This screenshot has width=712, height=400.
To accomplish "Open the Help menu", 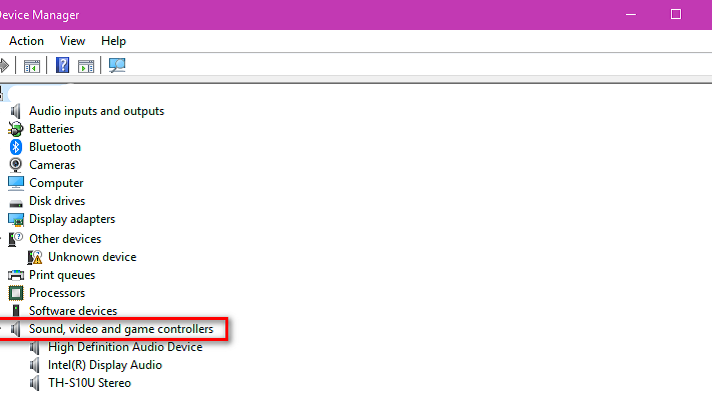I will pyautogui.click(x=113, y=41).
